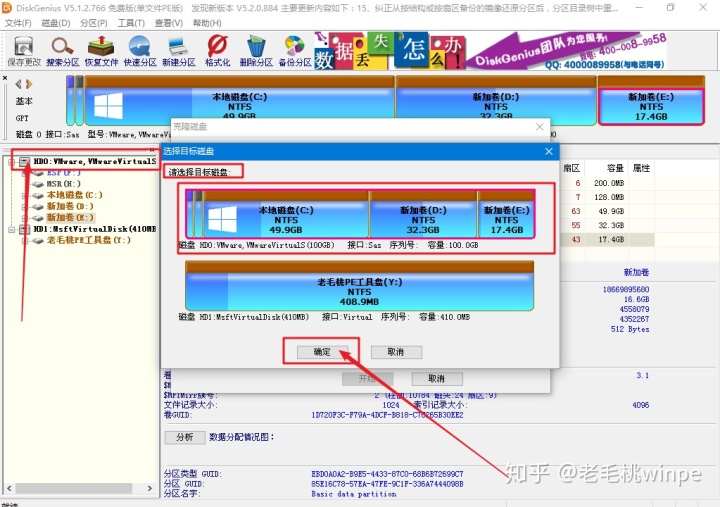Select 新加卷(D:) partition in dialog disk map
Image resolution: width=720 pixels, height=507 pixels.
pyautogui.click(x=423, y=214)
